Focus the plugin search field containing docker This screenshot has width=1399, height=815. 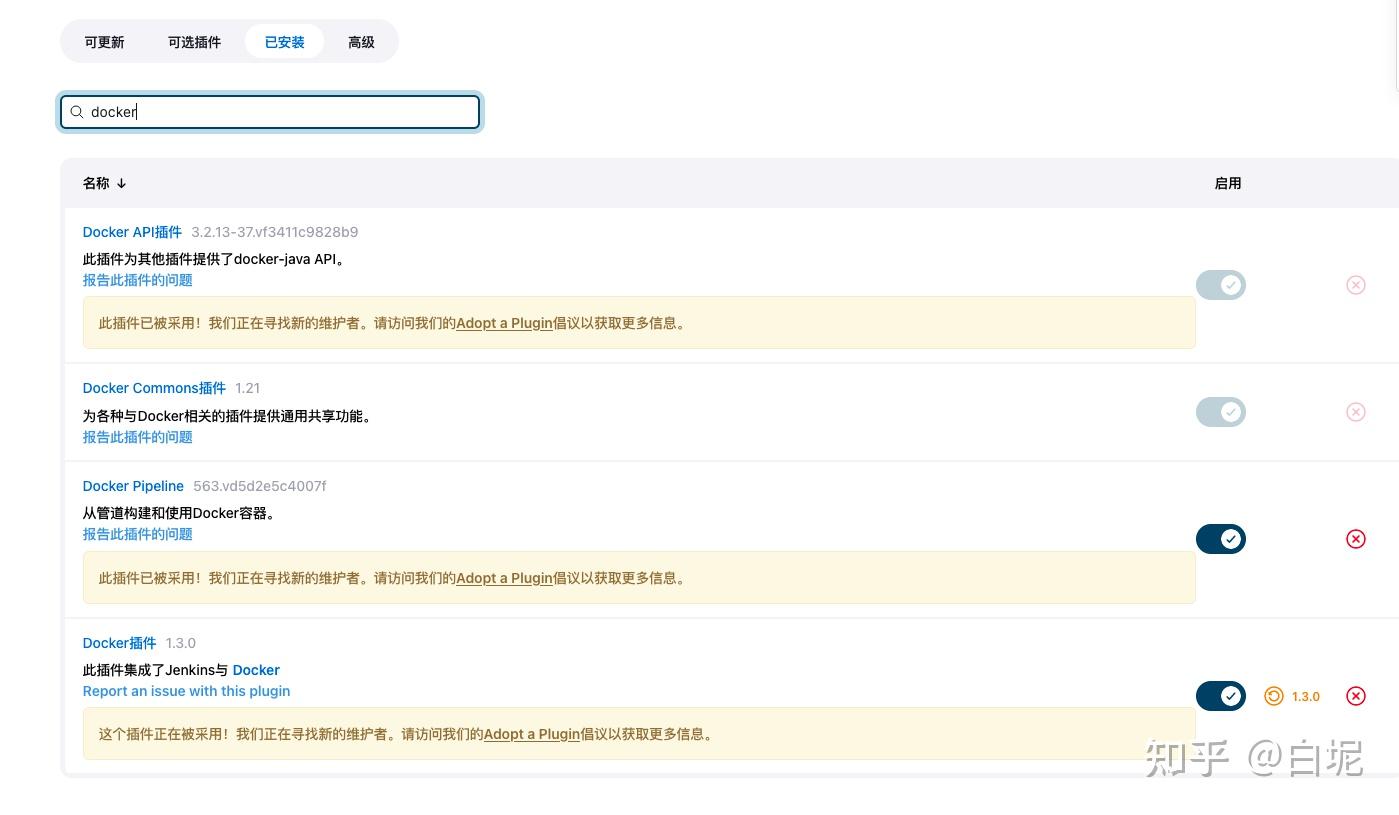tap(270, 112)
